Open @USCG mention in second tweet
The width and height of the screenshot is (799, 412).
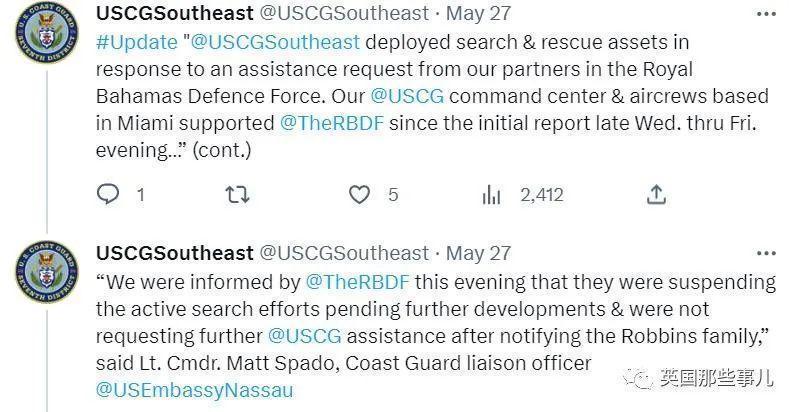[304, 336]
